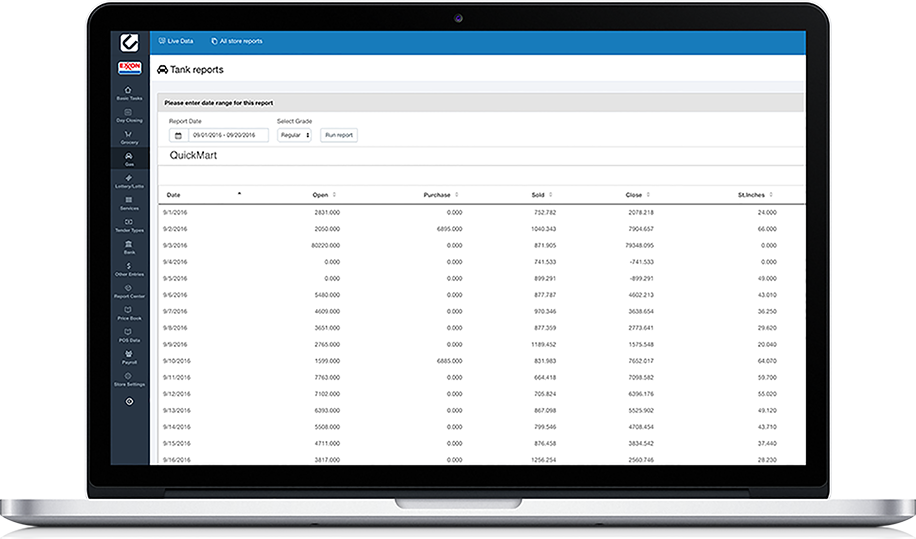Click St.Inches value 64.070
The height and width of the screenshot is (539, 916).
point(767,361)
